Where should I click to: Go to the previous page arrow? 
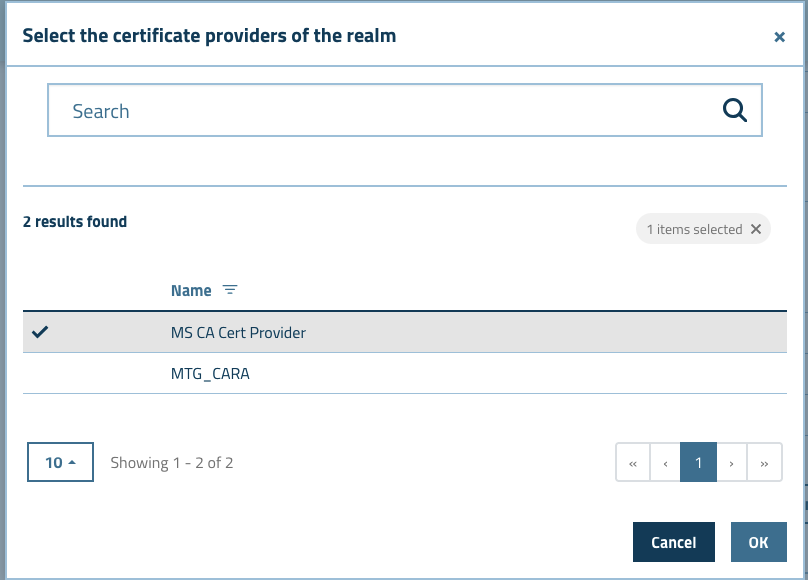coord(665,462)
